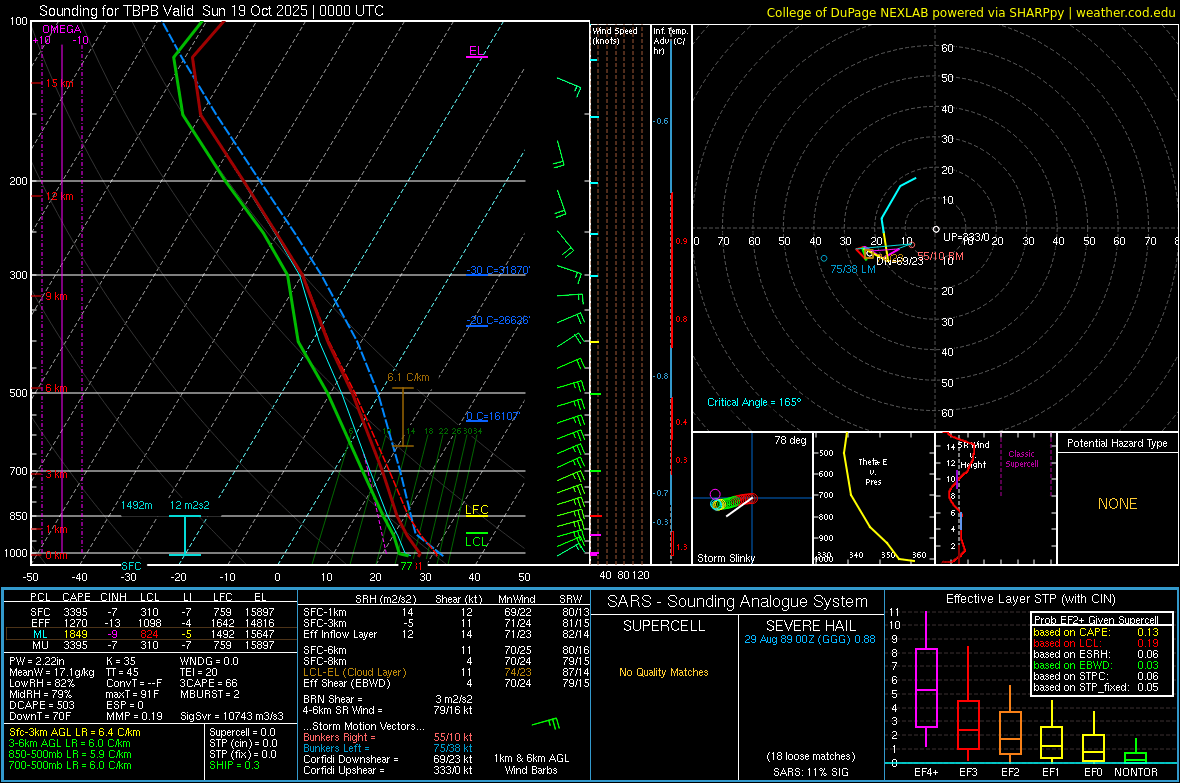Click the Theta-E v. Pres label

pyautogui.click(x=873, y=471)
